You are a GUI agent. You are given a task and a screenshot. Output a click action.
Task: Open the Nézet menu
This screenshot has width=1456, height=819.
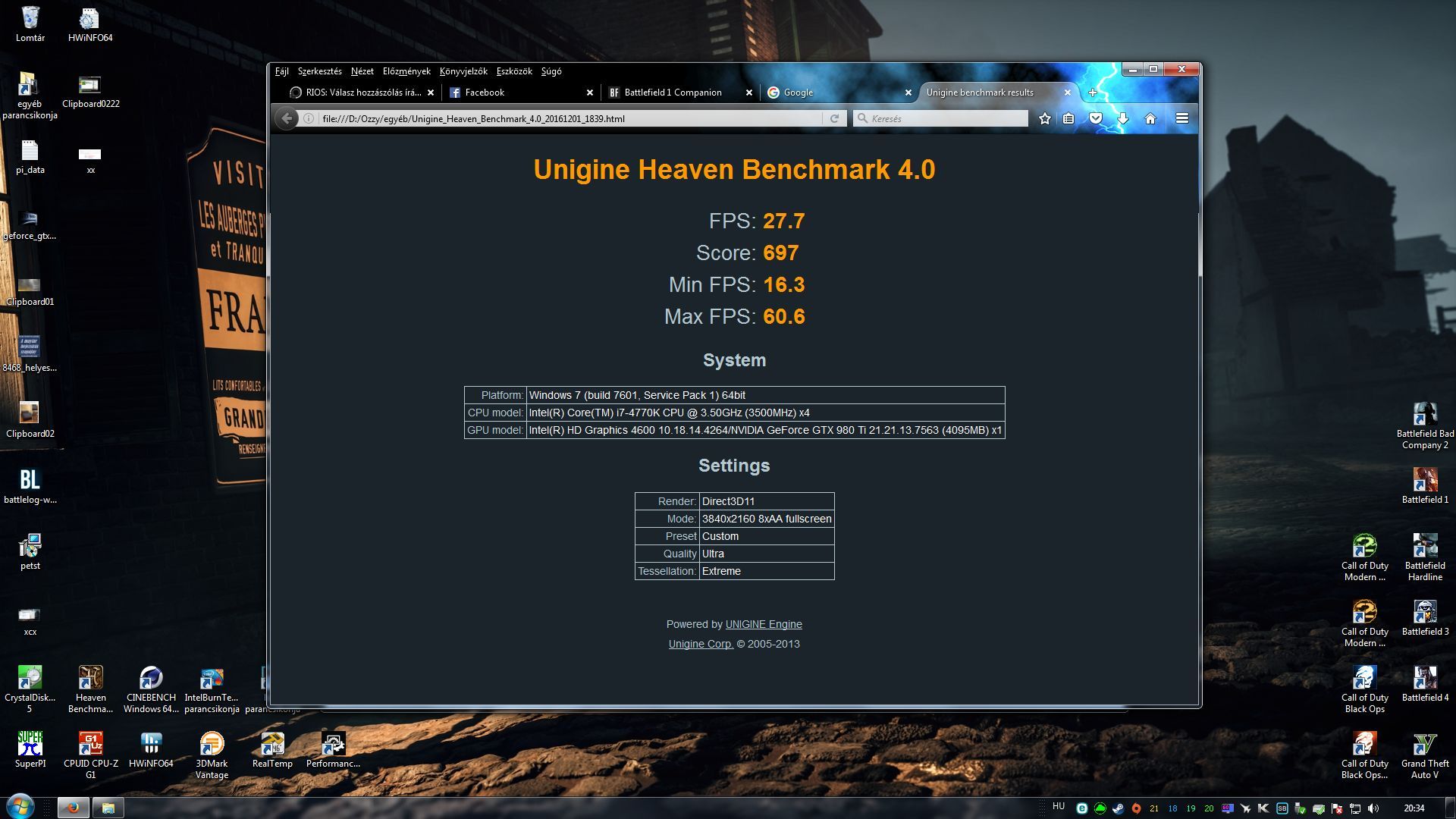coord(362,71)
